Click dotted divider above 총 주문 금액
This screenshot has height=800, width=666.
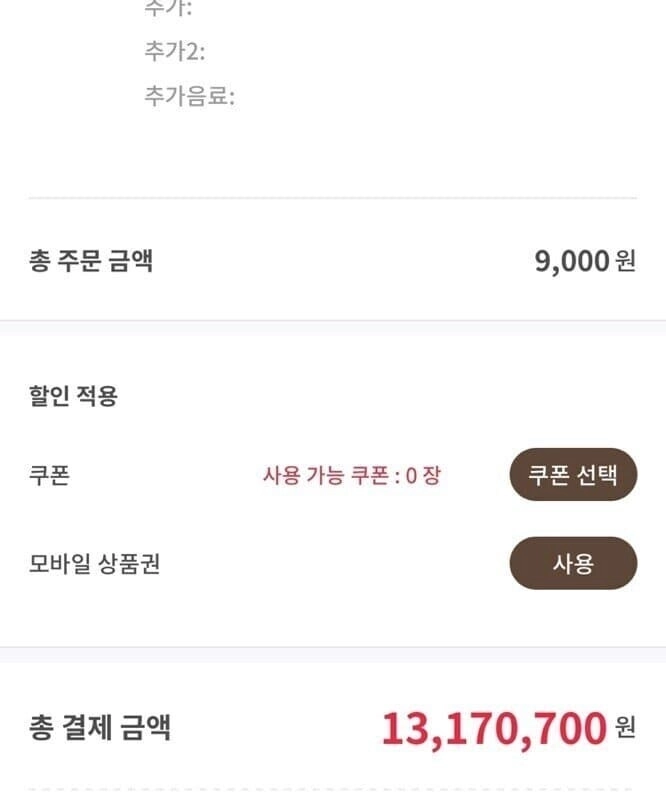click(x=333, y=198)
